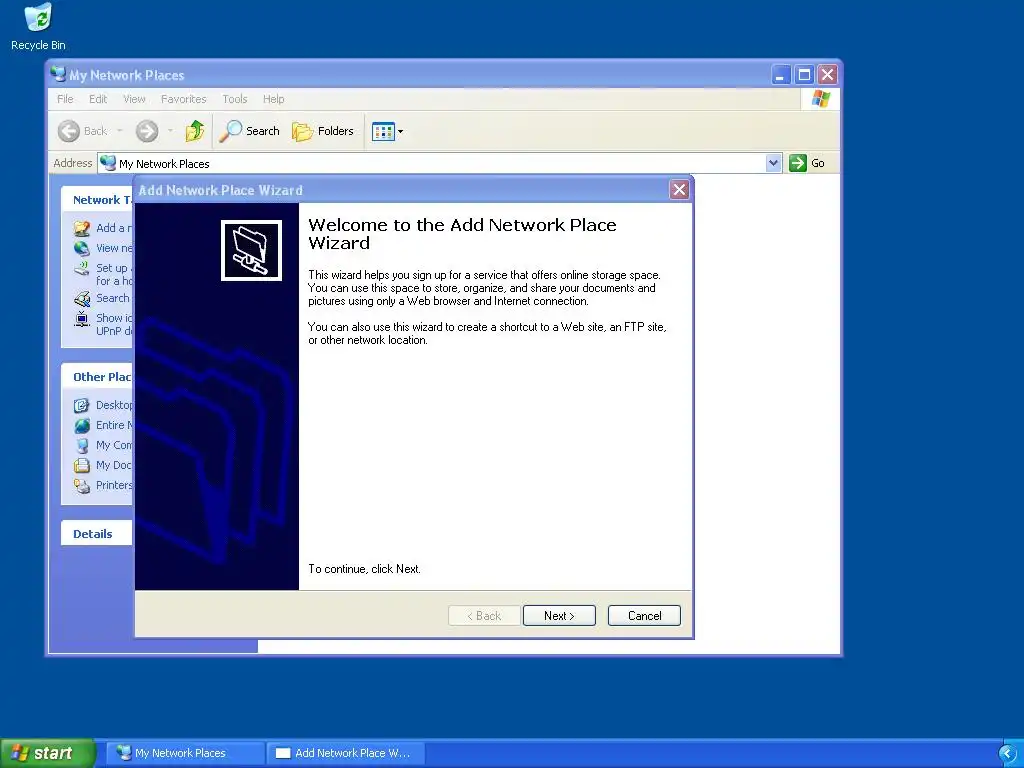Screen dimensions: 1024x768
Task: Open My Documents from Other Places
Action: pyautogui.click(x=103, y=466)
